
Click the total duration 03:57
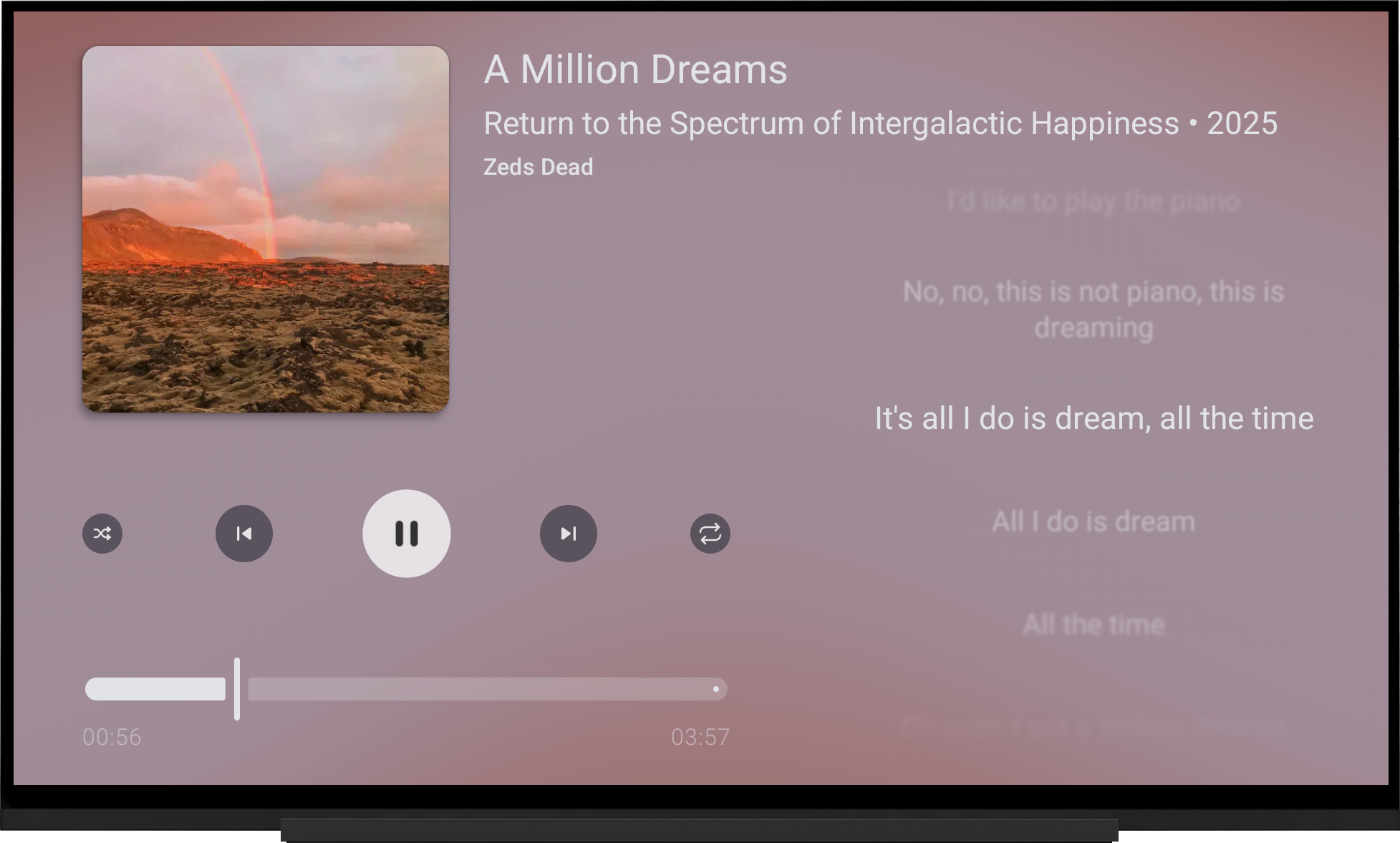pyautogui.click(x=700, y=737)
